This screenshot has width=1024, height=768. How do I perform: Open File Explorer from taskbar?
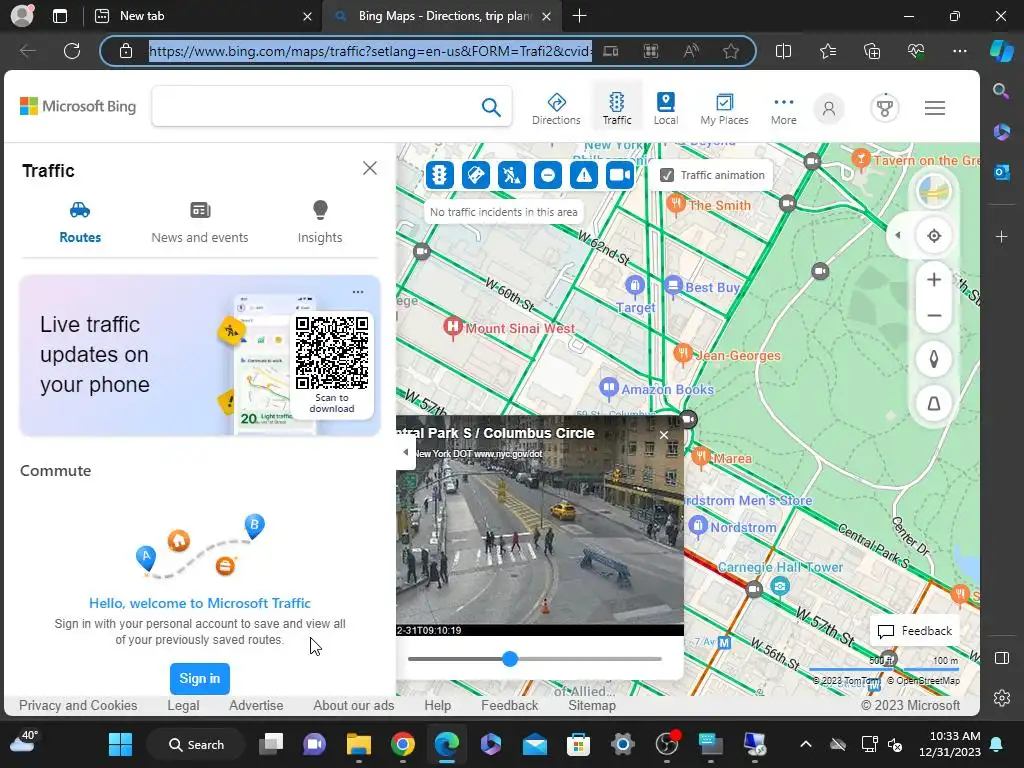click(359, 744)
